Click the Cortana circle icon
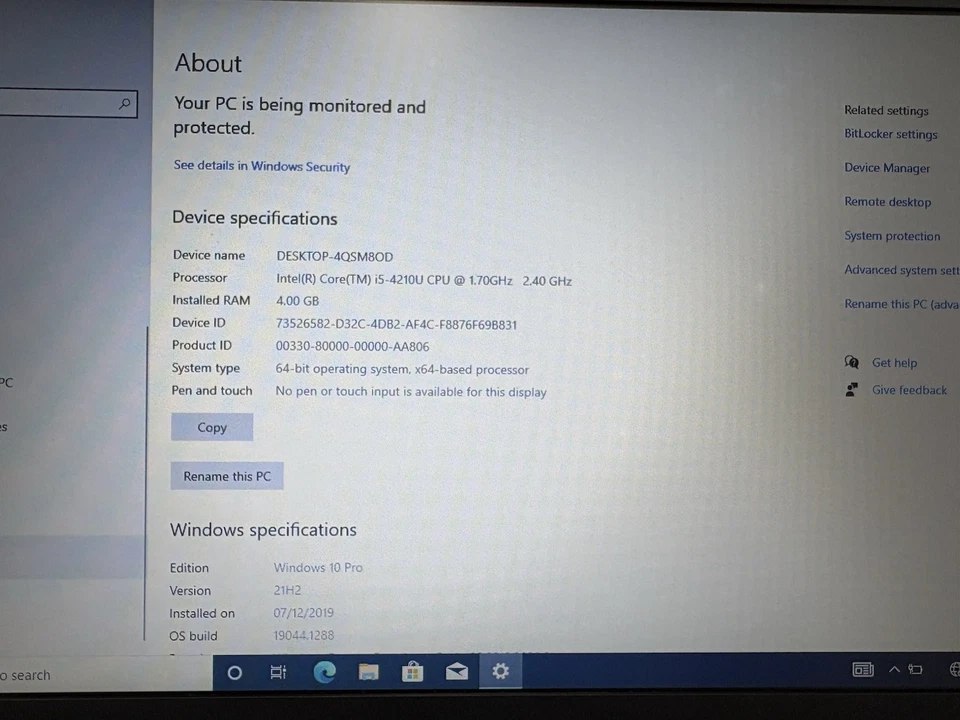The width and height of the screenshot is (960, 720). pos(234,673)
